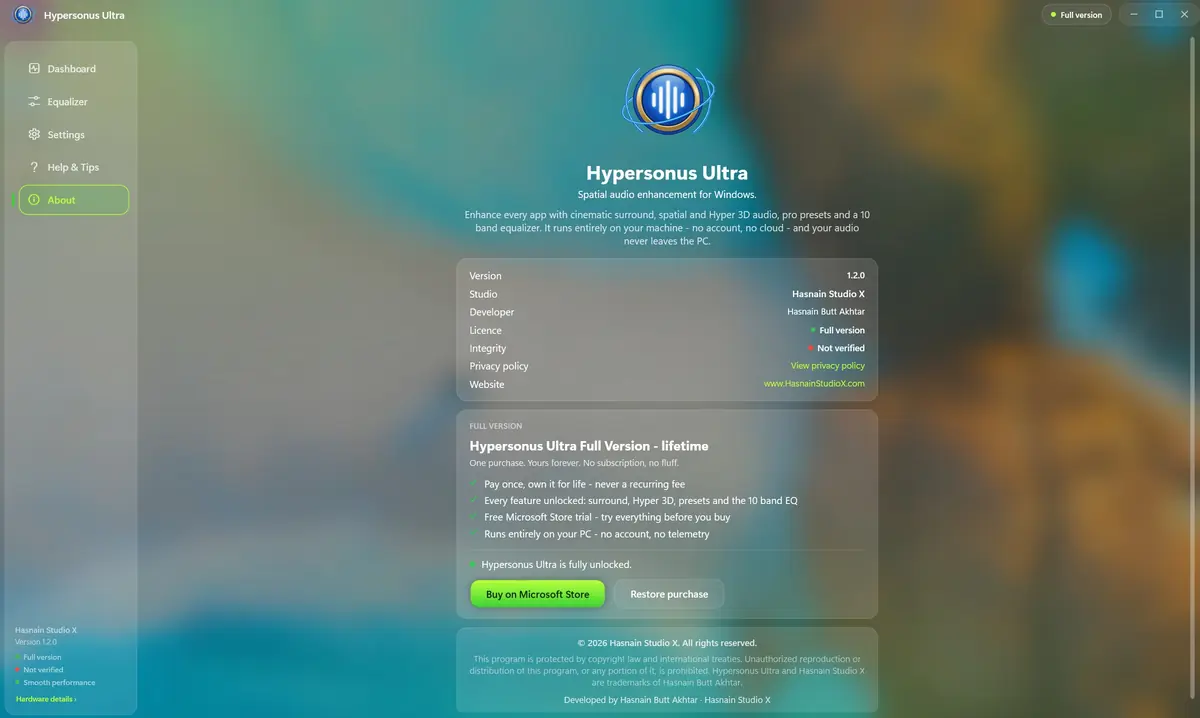Click the Hasnain Studio X studio value
Viewport: 1200px width, 718px height.
[x=828, y=294]
